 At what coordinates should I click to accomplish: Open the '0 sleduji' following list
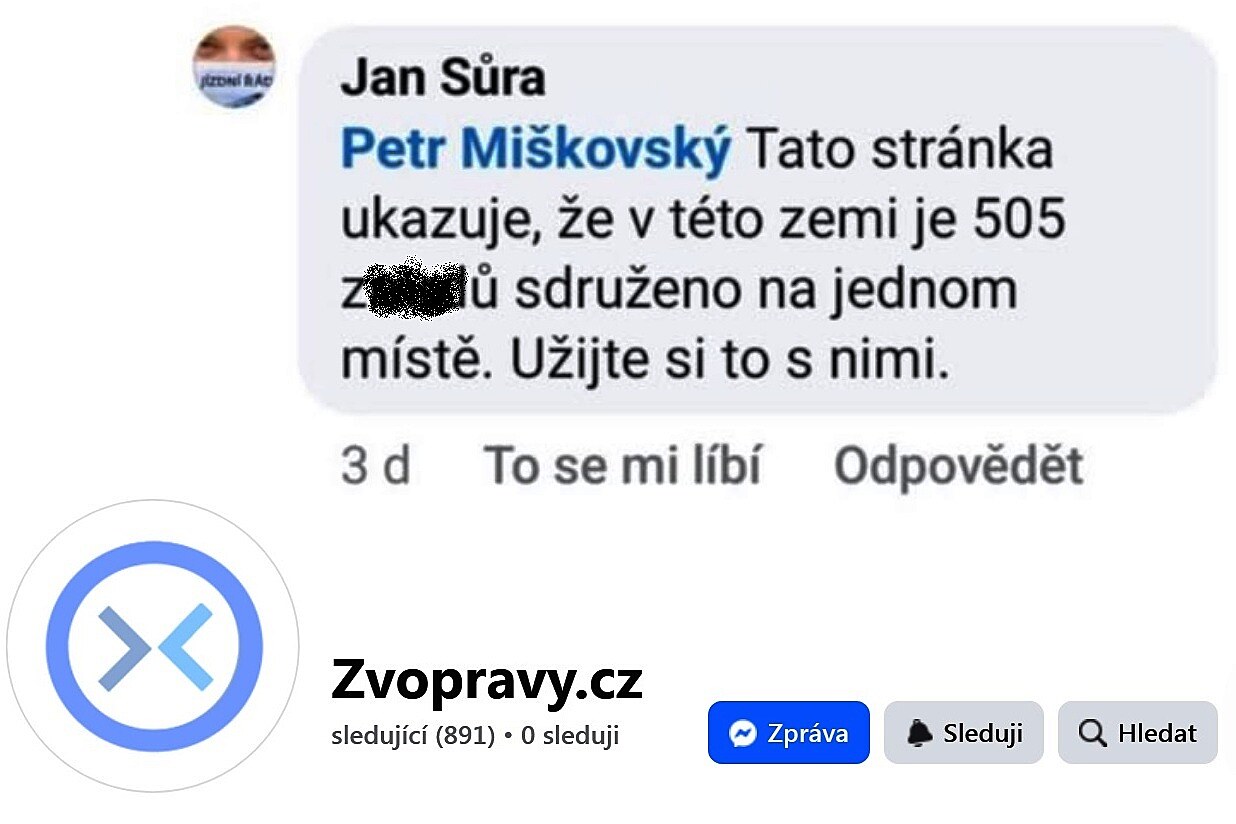click(x=570, y=736)
